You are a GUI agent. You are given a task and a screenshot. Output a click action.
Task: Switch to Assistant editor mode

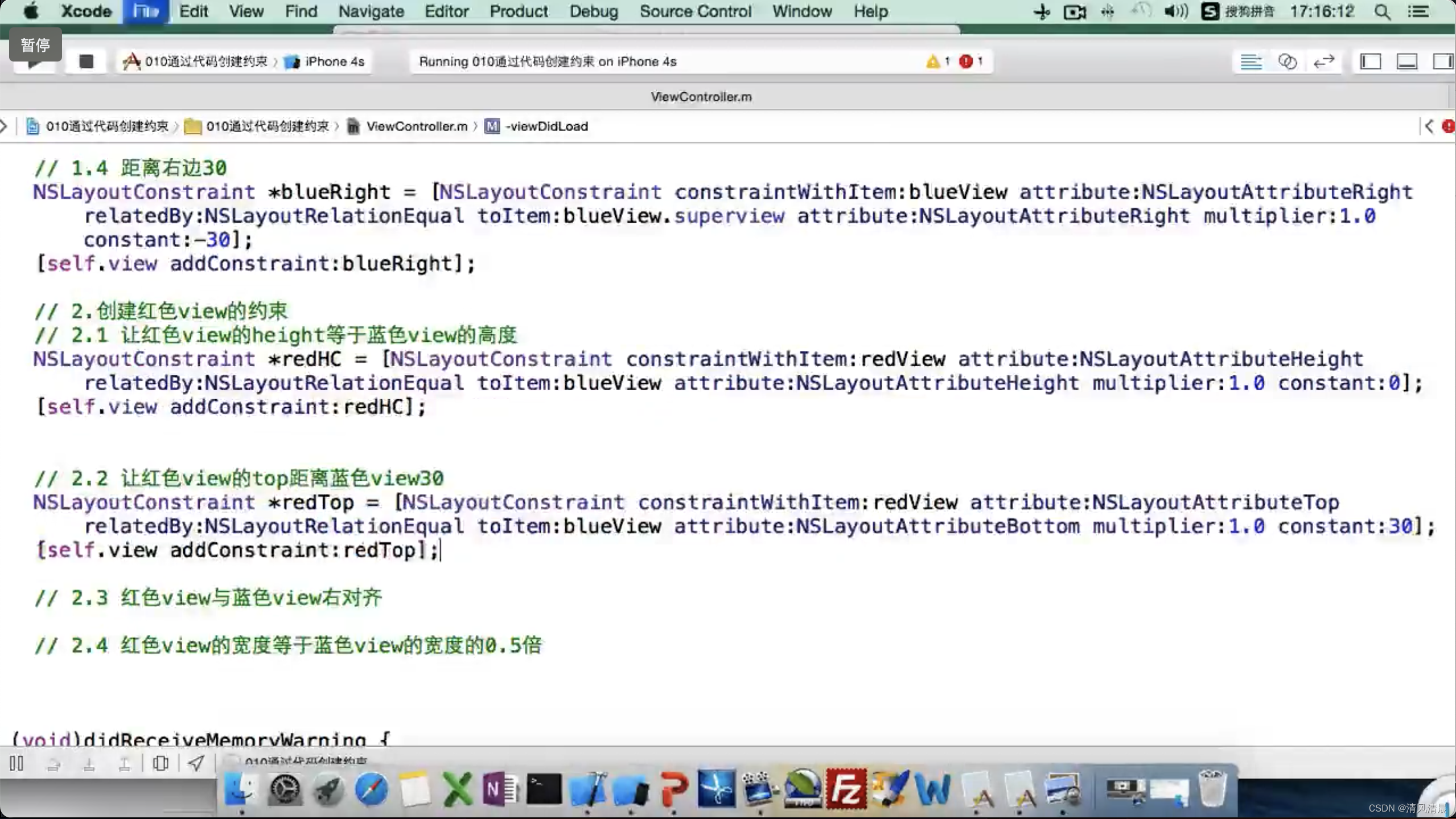pos(1288,62)
